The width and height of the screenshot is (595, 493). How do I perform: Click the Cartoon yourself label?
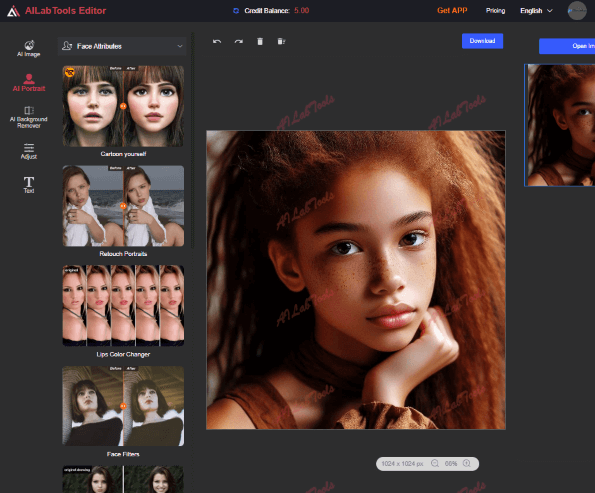(x=123, y=154)
